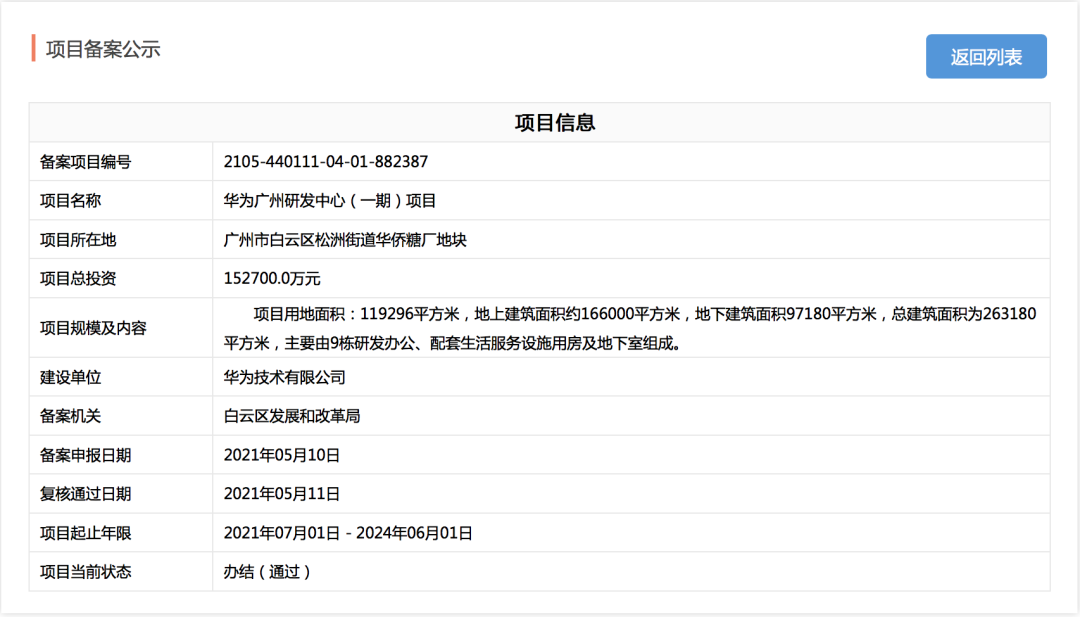Viewport: 1080px width, 617px height.
Task: Click construction unit 华为技术有限公司
Action: (285, 377)
